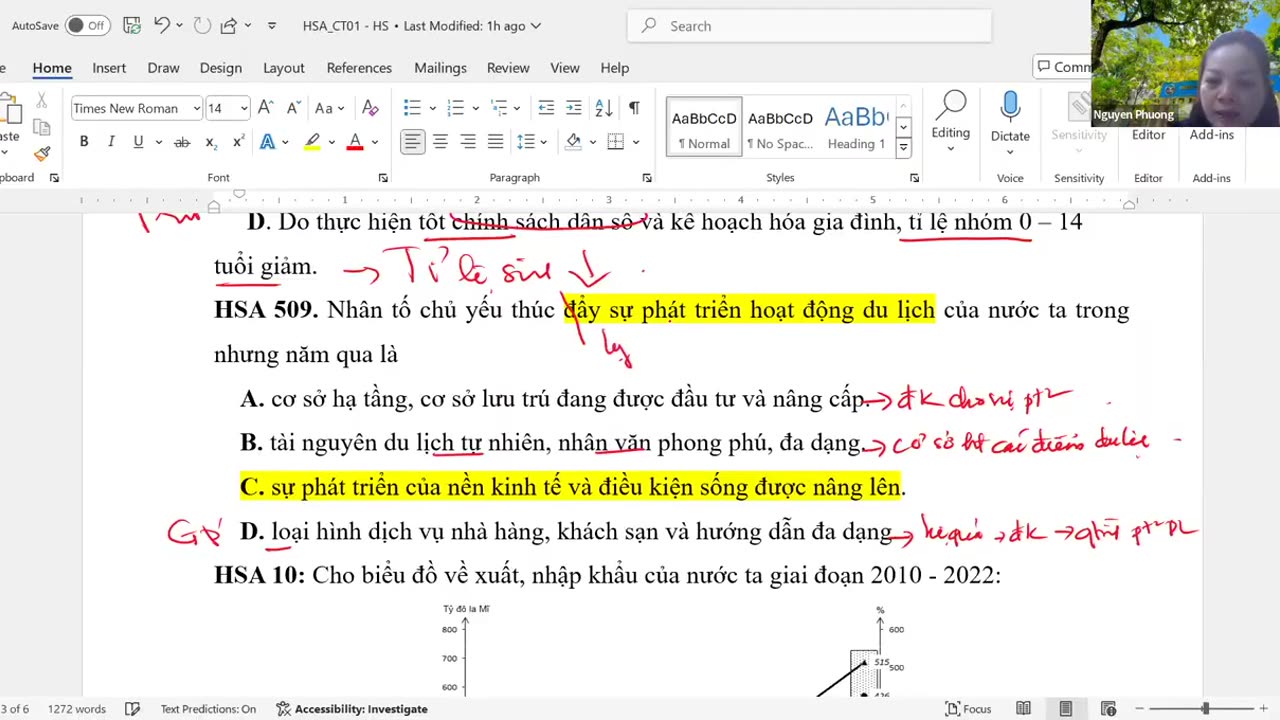Image resolution: width=1280 pixels, height=720 pixels.
Task: Apply the No Spacing style
Action: pos(780,127)
